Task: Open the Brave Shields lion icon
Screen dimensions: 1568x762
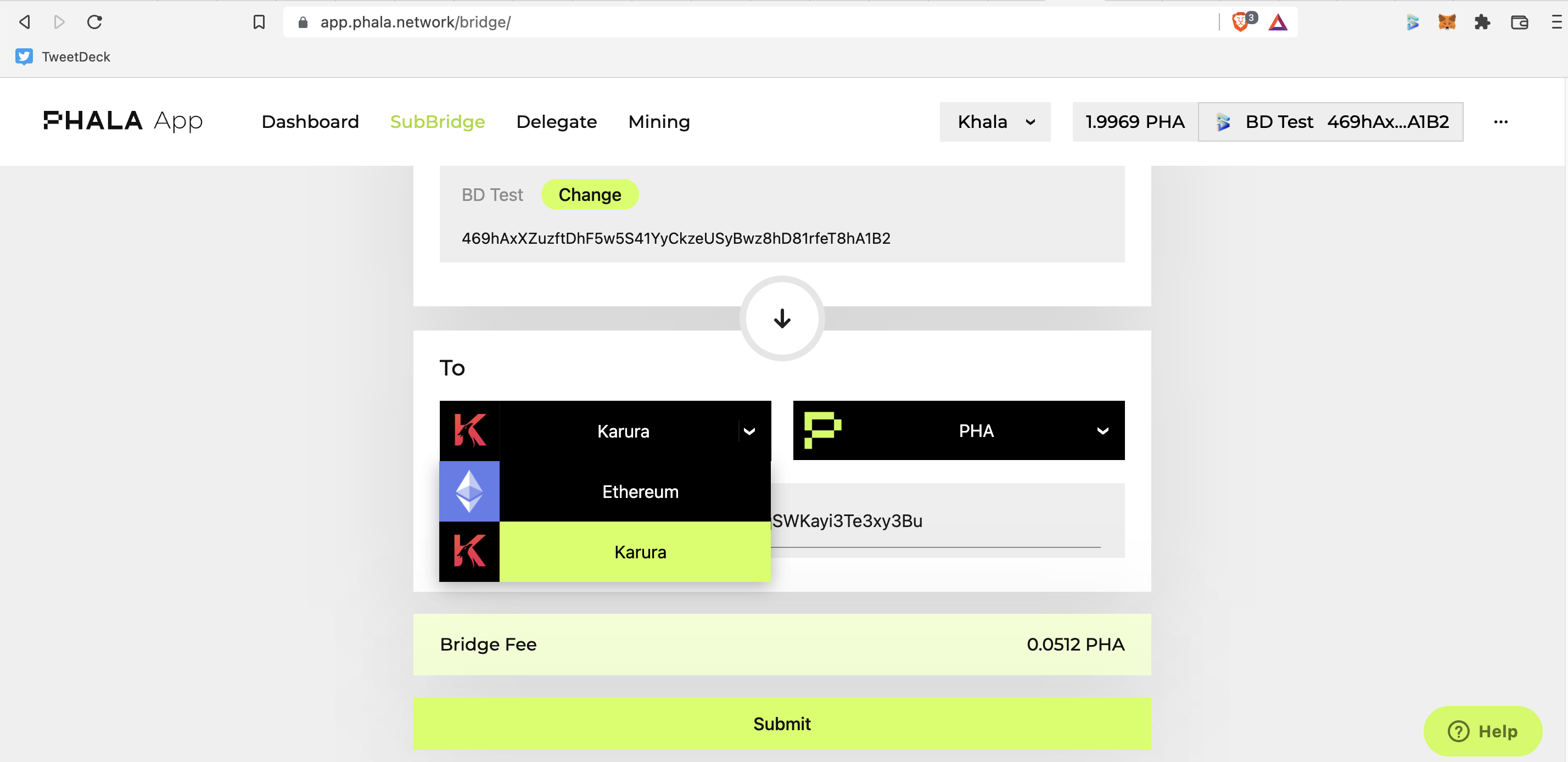Action: pos(1240,22)
